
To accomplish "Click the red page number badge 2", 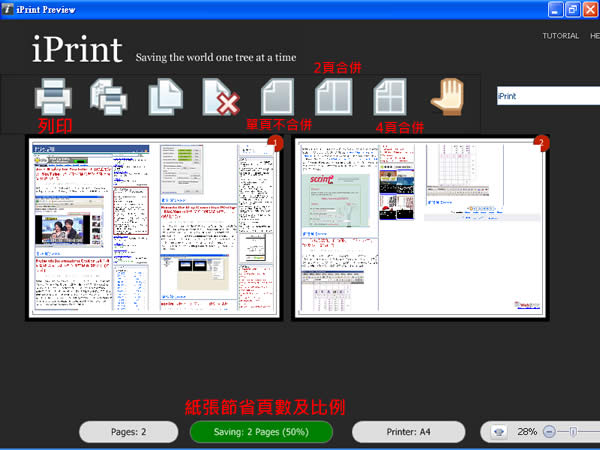I will click(x=541, y=145).
